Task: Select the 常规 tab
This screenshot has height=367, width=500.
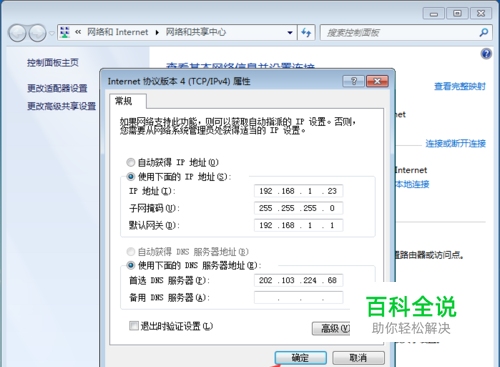Action: [x=128, y=101]
